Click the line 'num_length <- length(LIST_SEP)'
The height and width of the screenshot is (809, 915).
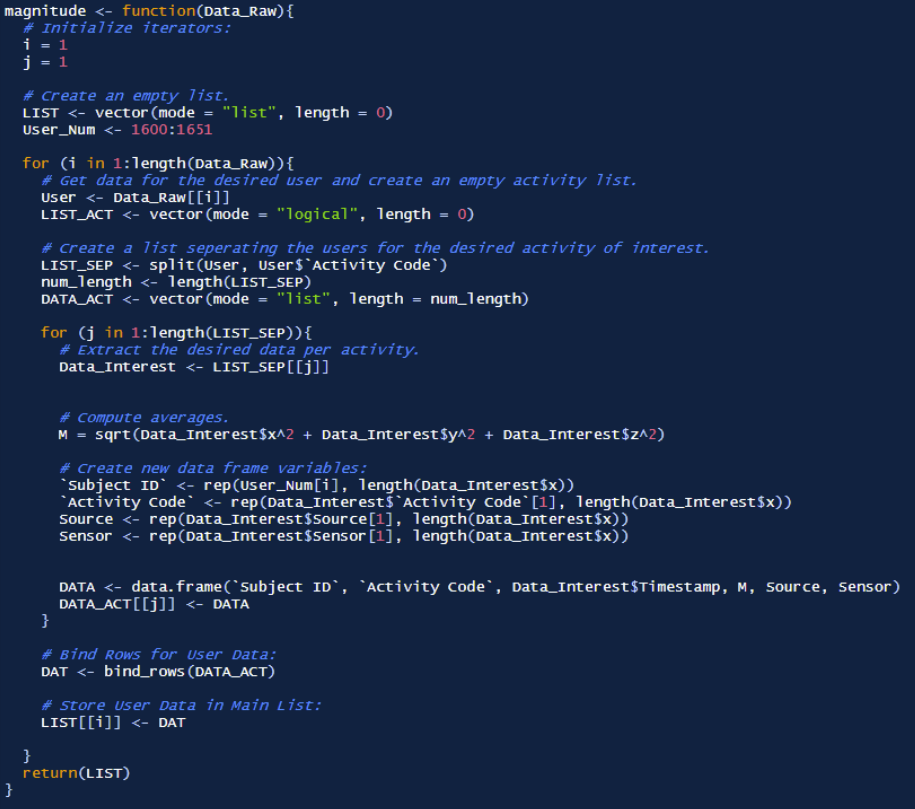176,282
